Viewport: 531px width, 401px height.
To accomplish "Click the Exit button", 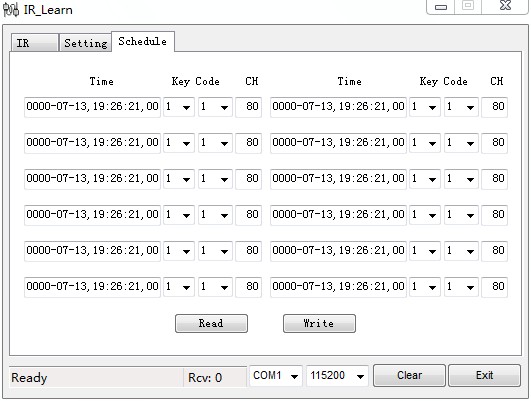I will pyautogui.click(x=484, y=375).
